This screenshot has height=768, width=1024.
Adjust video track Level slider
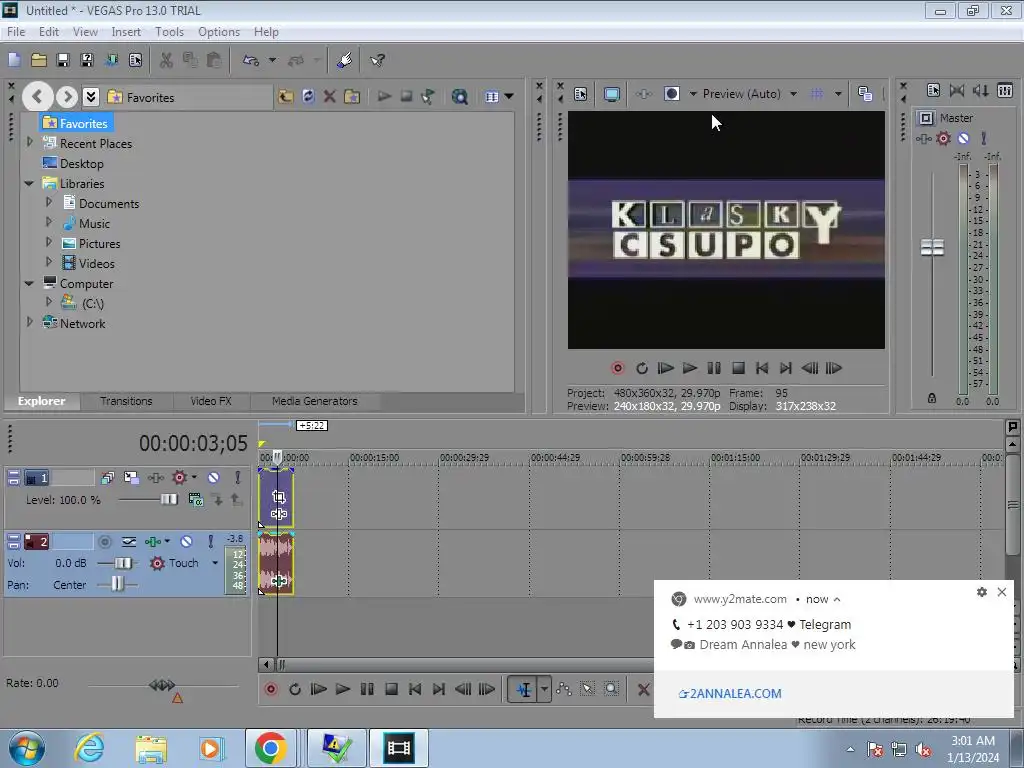pos(168,500)
